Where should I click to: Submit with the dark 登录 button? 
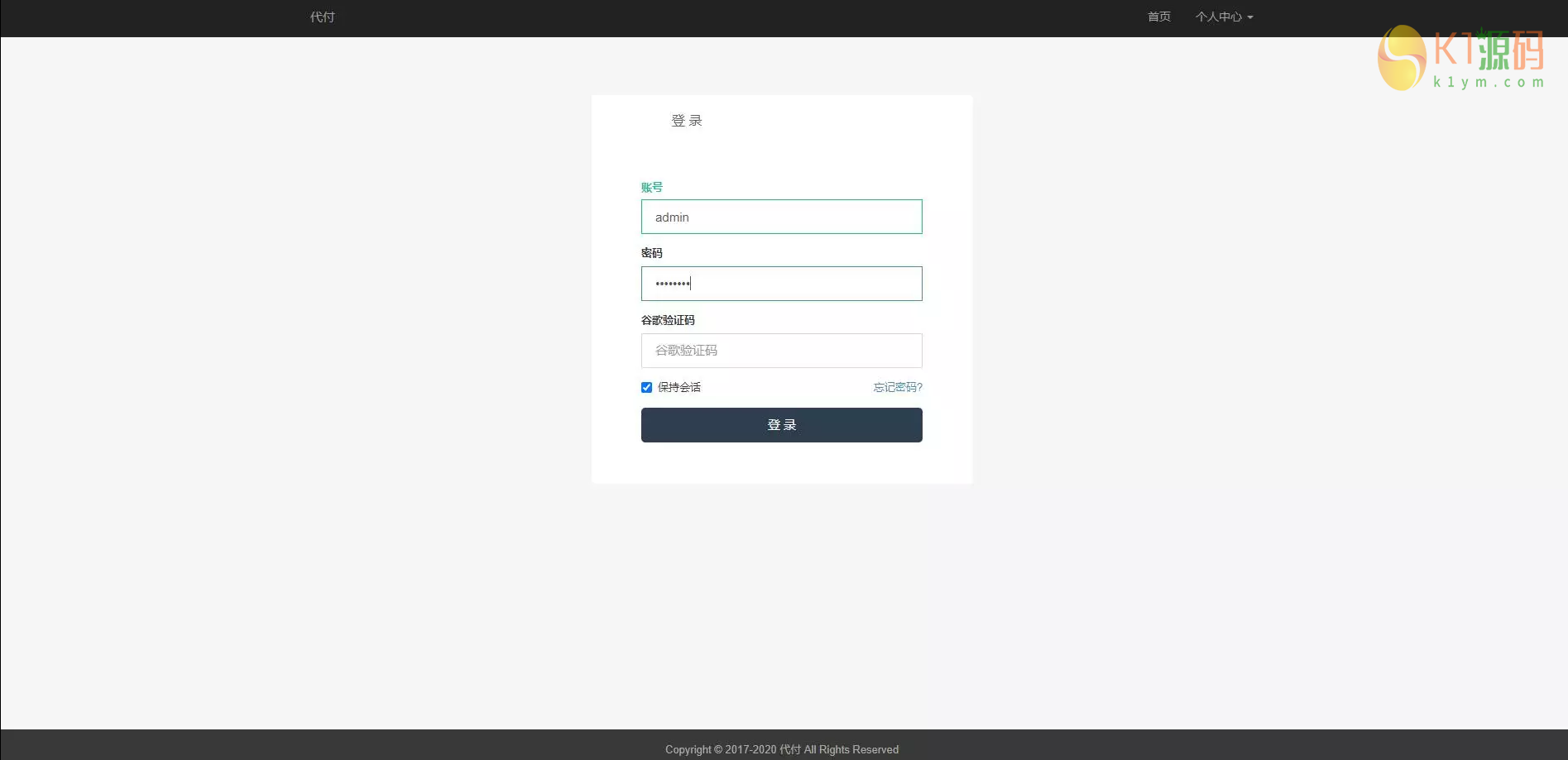(781, 425)
